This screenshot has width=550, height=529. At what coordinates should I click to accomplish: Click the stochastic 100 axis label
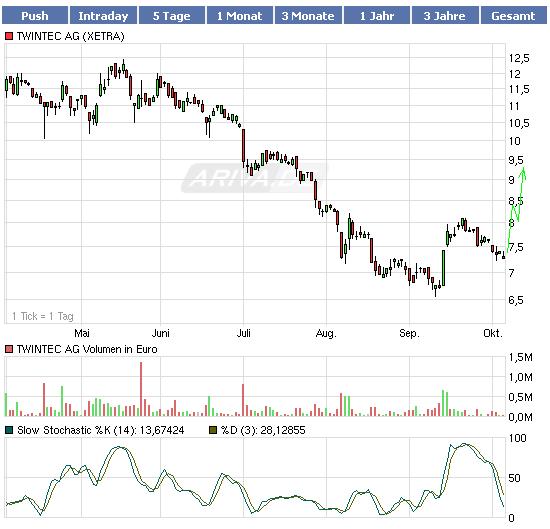click(517, 438)
